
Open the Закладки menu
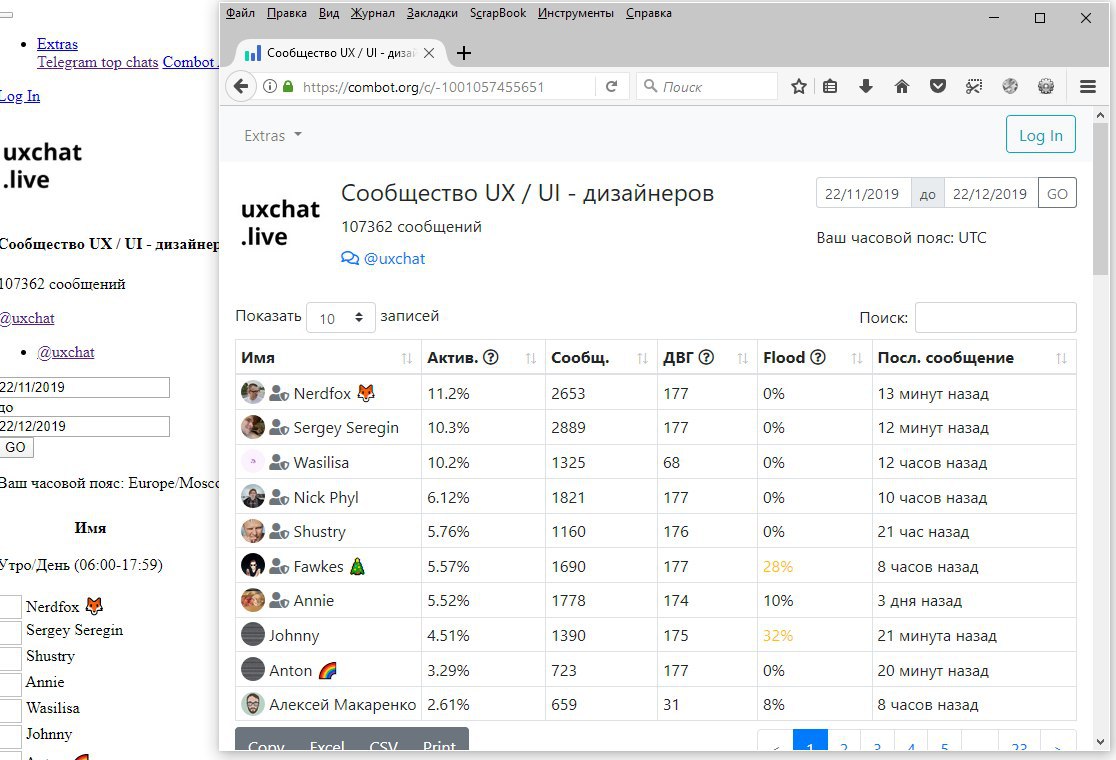(432, 13)
